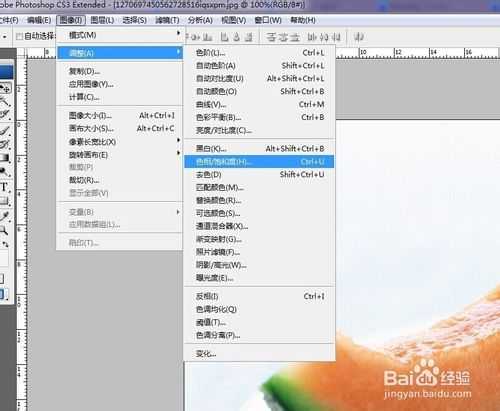Viewport: 500px width, 411px height.
Task: Choose 阈值(T)... item
Action: tap(259, 322)
